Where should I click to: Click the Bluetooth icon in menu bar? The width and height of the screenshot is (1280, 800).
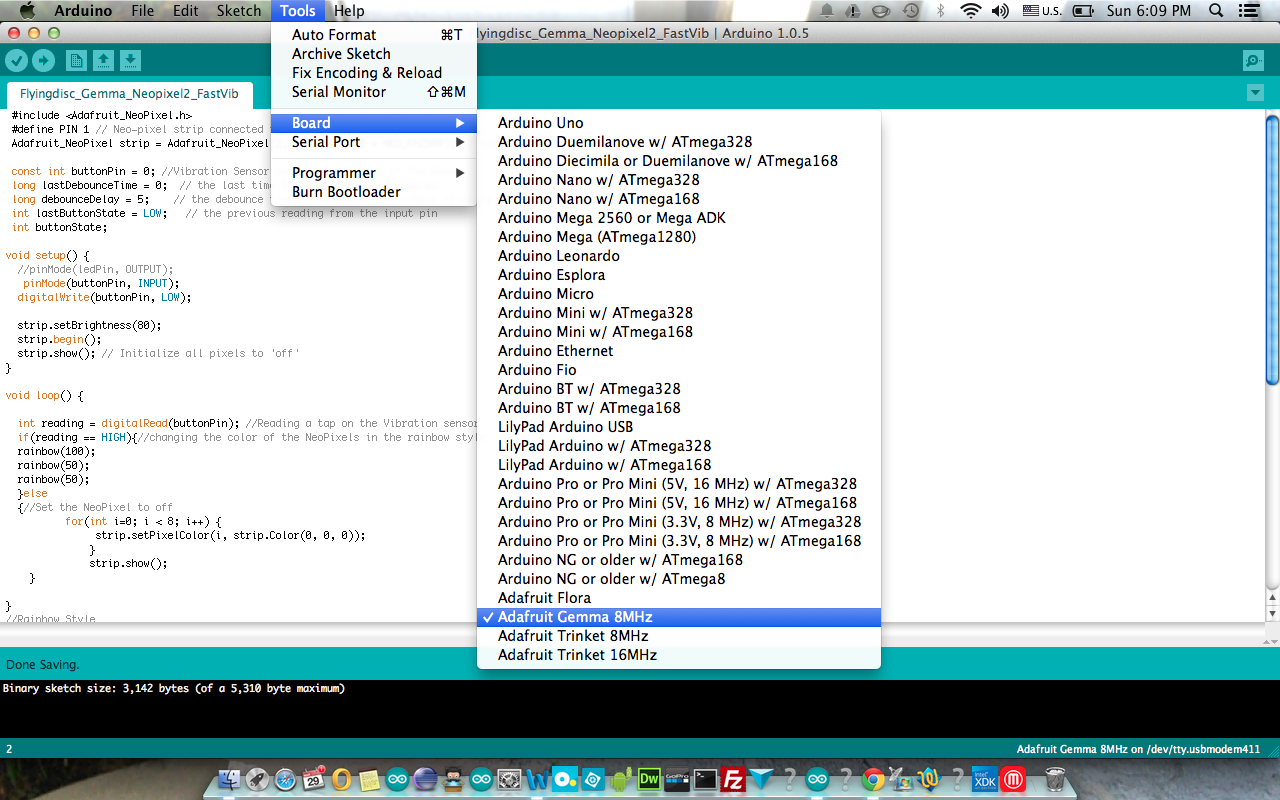click(x=941, y=11)
